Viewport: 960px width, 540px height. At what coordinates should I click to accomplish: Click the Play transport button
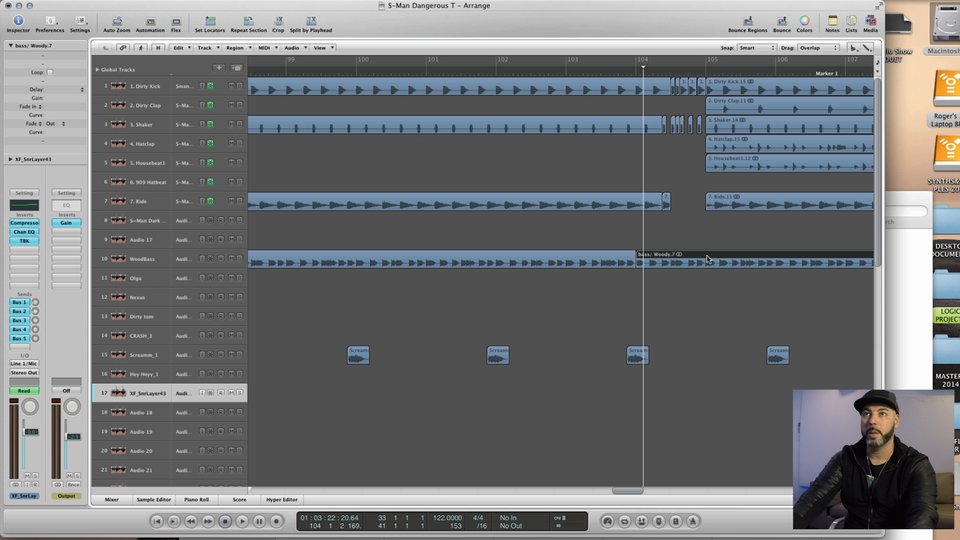[242, 521]
